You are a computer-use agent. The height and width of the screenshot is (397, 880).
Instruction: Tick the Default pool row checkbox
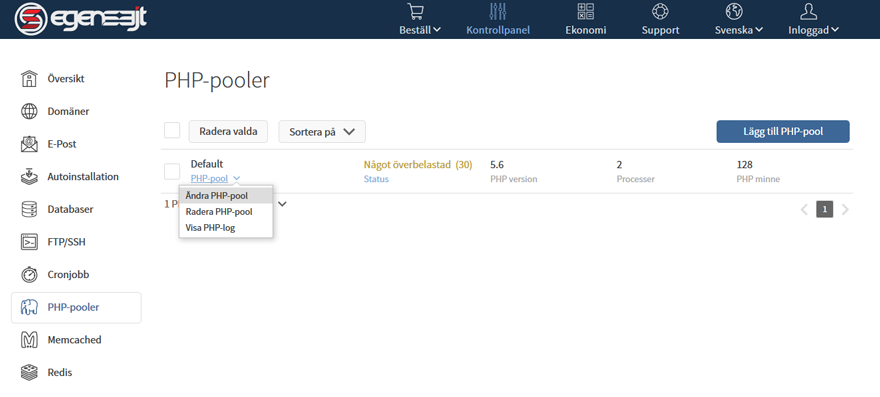[x=172, y=171]
